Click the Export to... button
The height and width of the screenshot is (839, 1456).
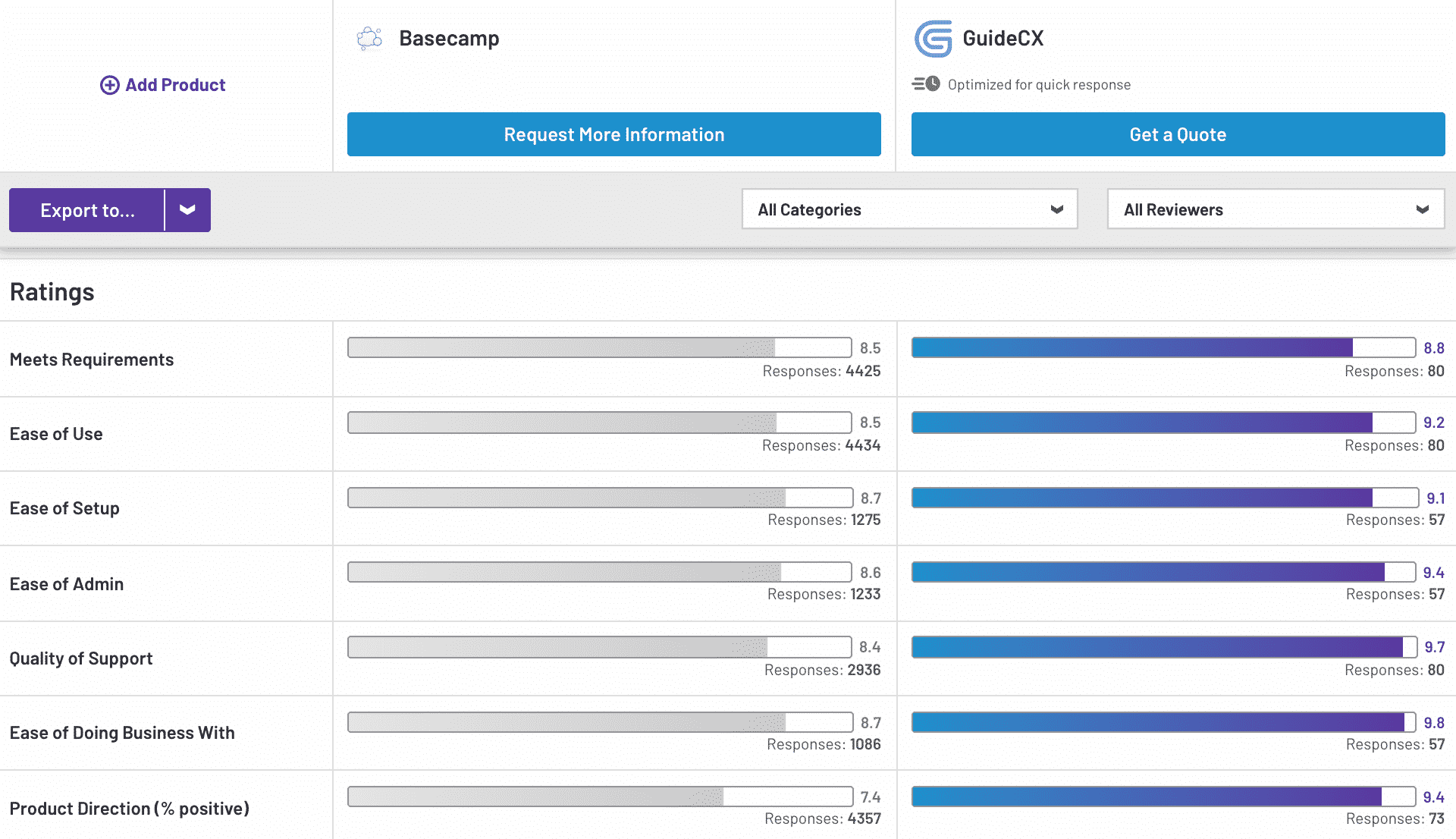tap(87, 210)
